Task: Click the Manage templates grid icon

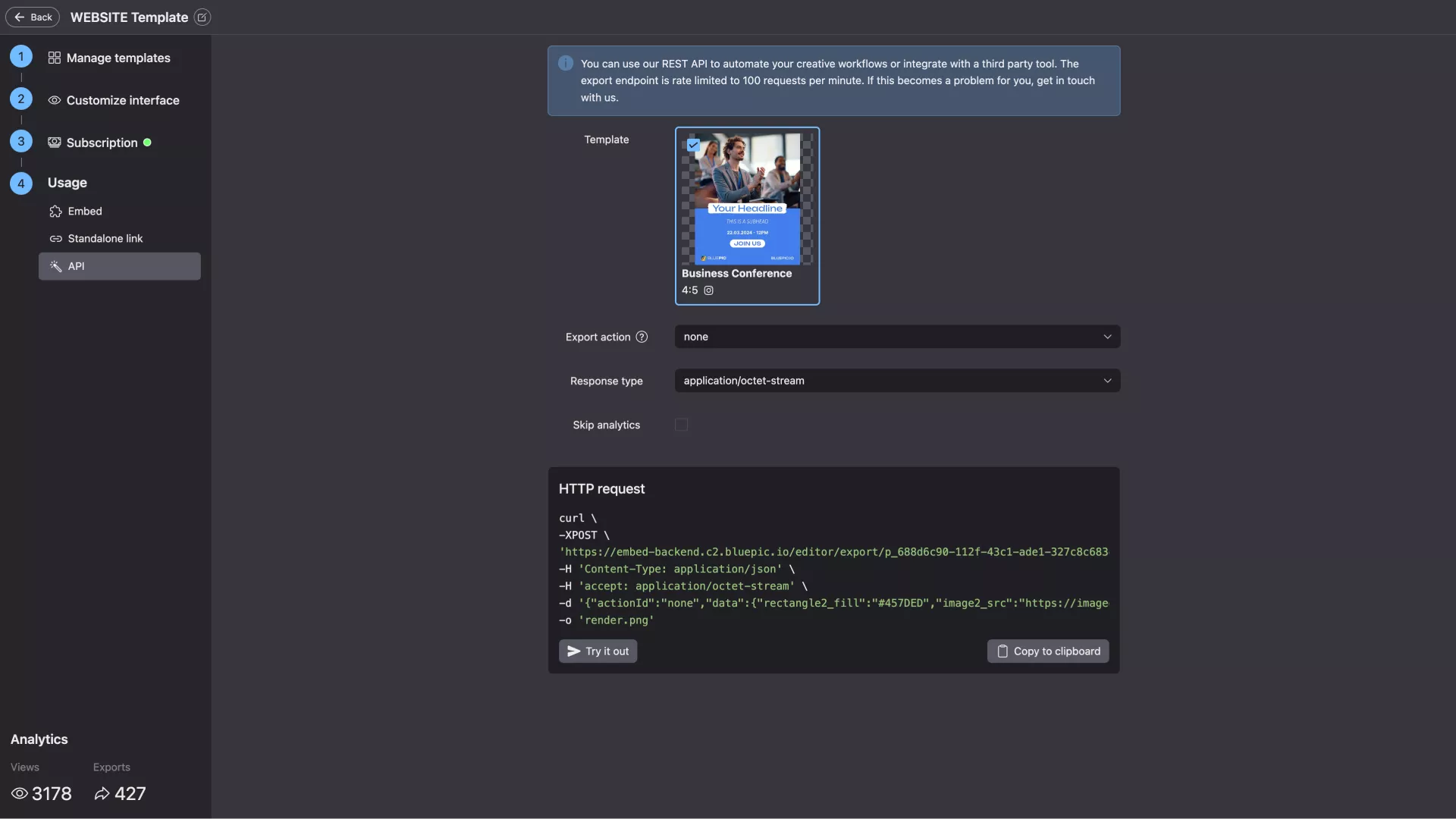Action: [x=54, y=58]
